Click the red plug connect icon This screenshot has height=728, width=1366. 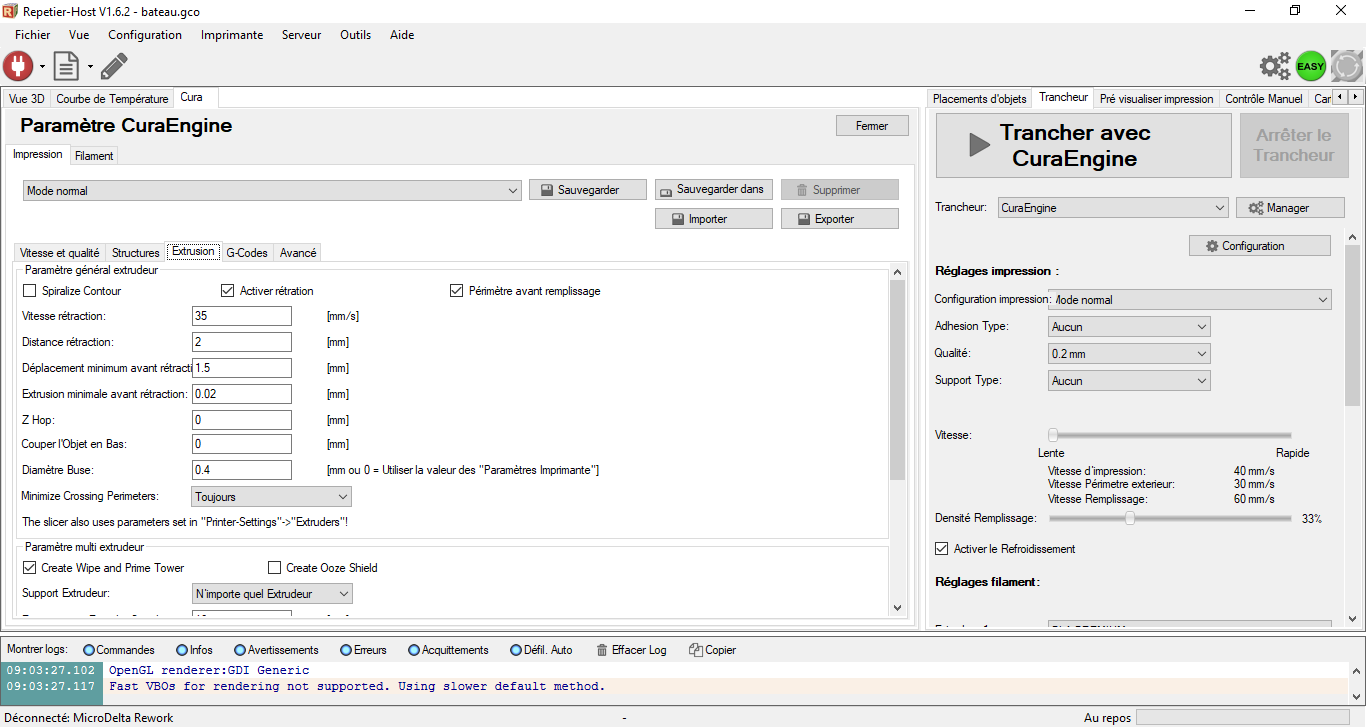pyautogui.click(x=18, y=66)
